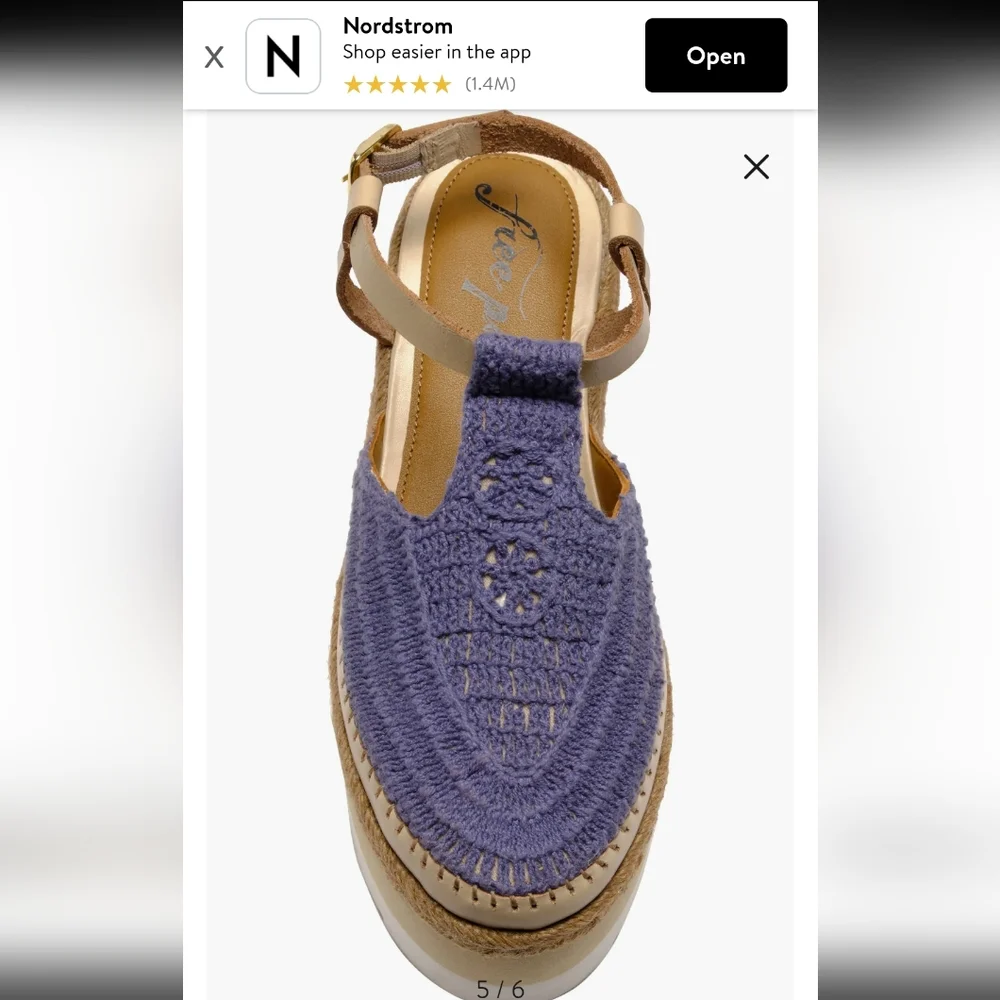The image size is (1000, 1000).
Task: Click the 5 / 6 image counter
Action: [x=500, y=989]
